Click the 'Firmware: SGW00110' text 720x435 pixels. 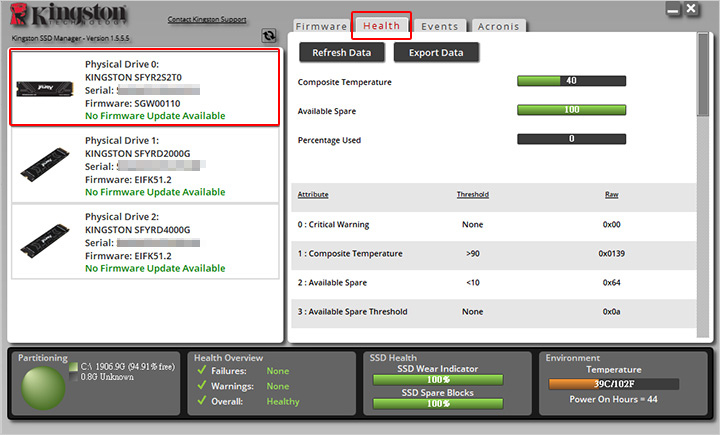point(133,103)
